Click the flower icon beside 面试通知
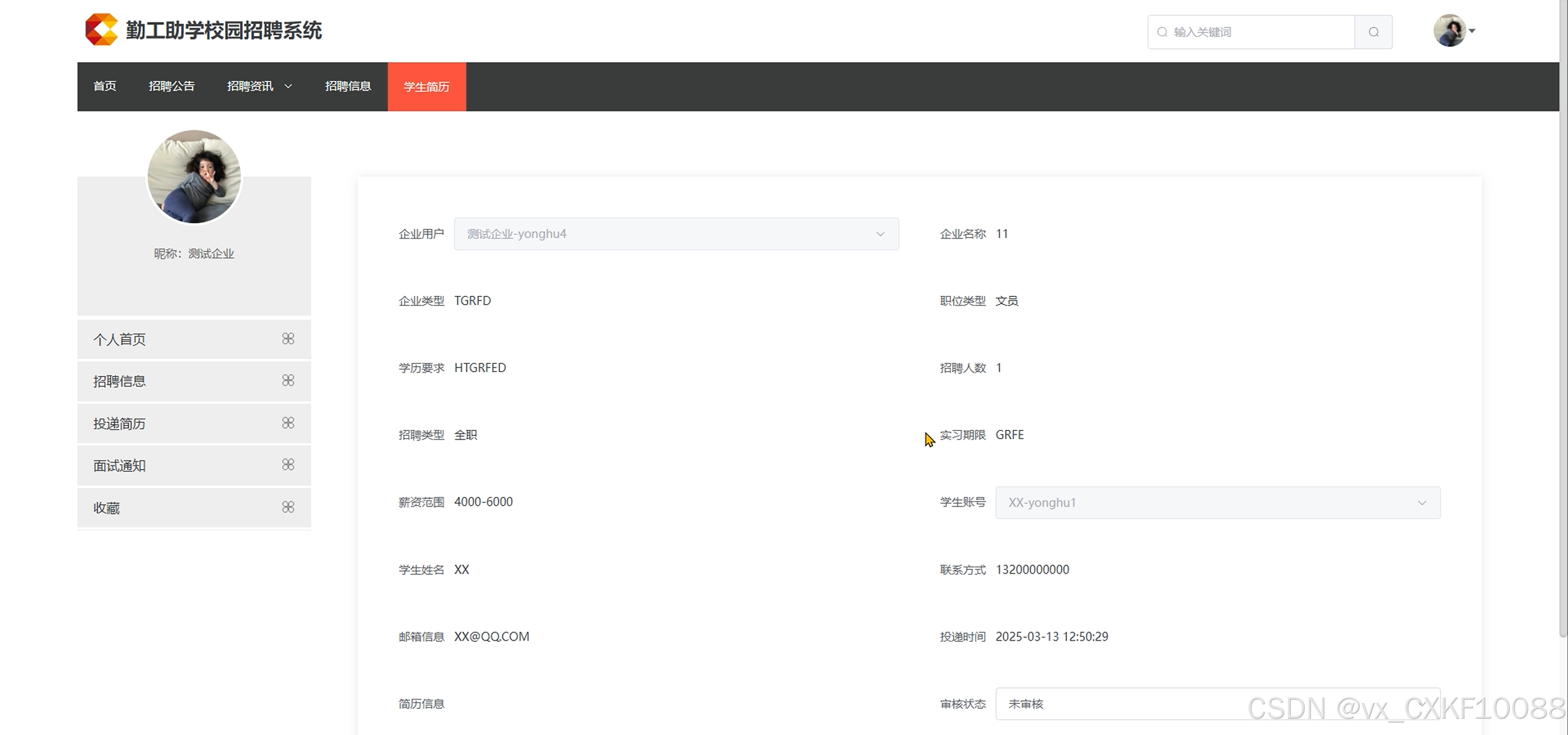This screenshot has width=1568, height=735. pos(288,465)
